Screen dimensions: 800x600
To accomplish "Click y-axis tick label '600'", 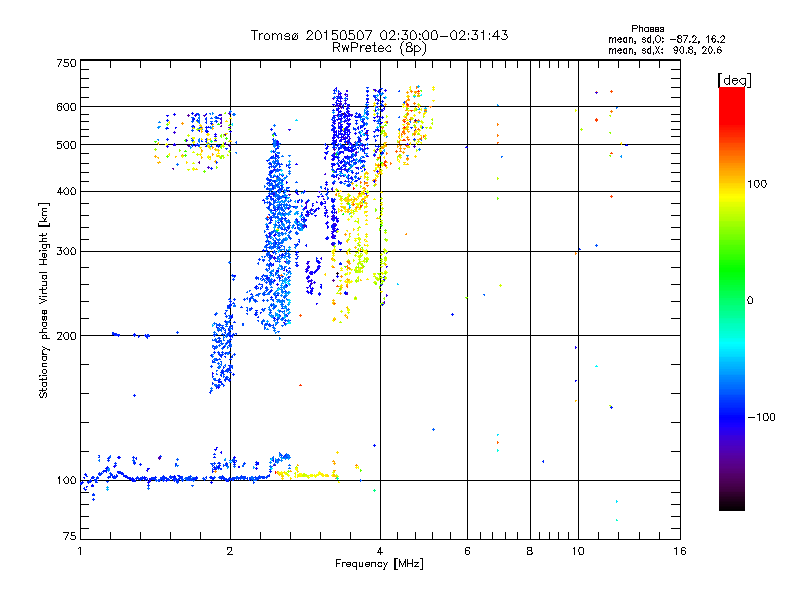I will coord(66,107).
